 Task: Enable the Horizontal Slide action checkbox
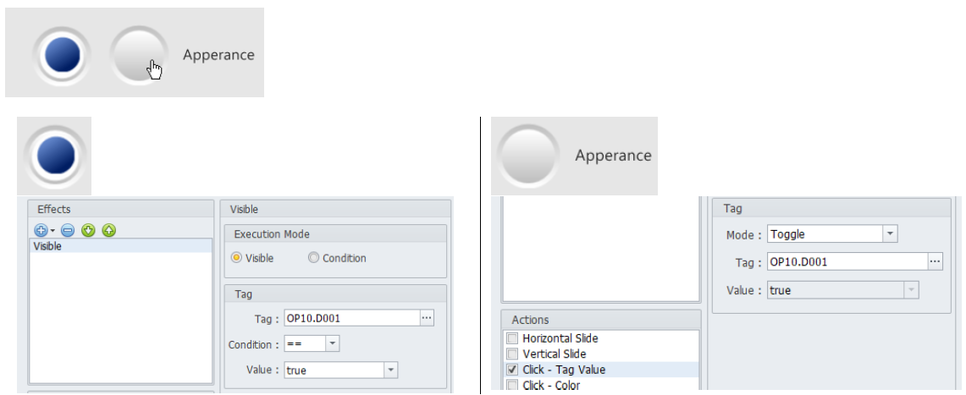(x=511, y=338)
